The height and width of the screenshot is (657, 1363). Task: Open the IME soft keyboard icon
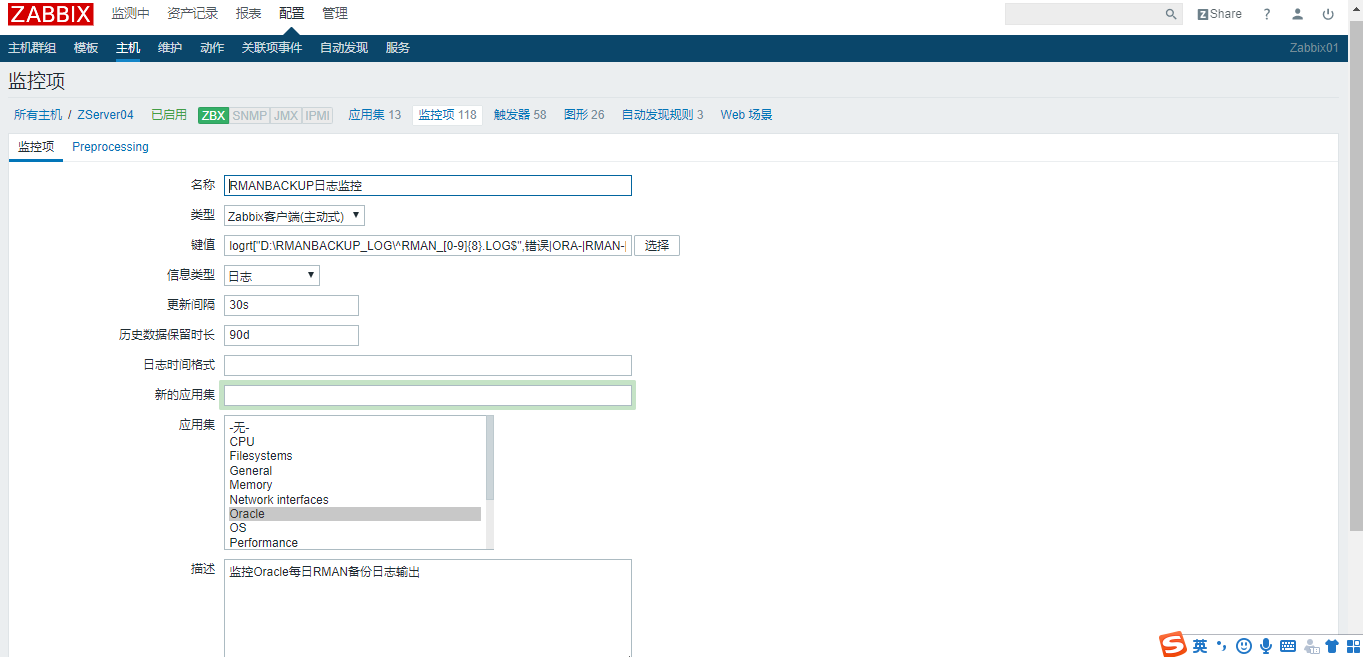click(x=1288, y=646)
